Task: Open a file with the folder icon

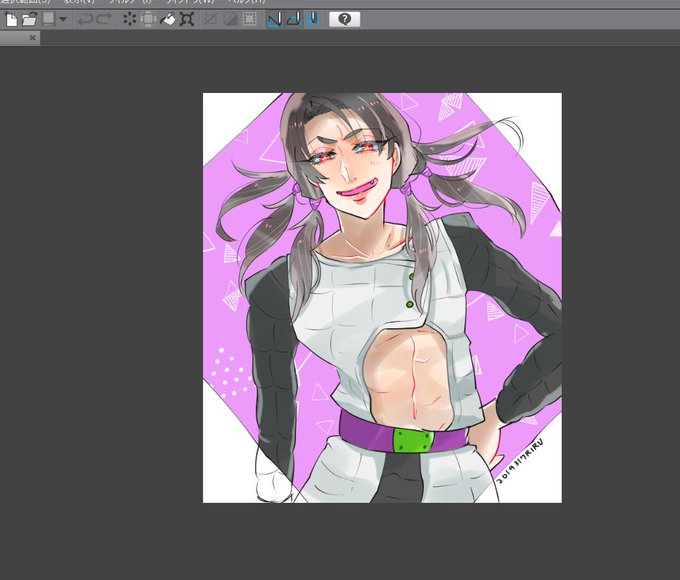Action: [x=29, y=20]
